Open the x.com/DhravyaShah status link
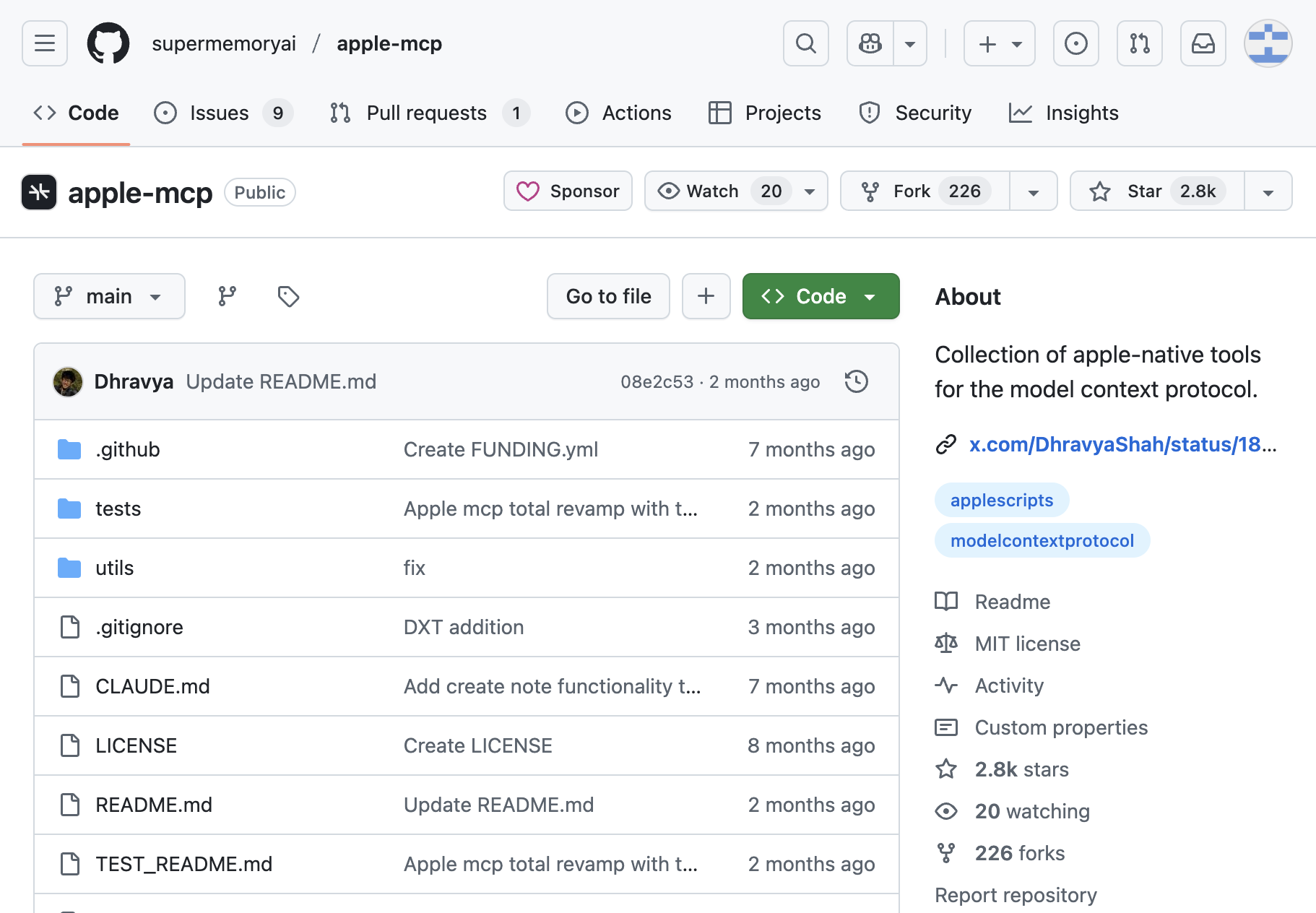Screen dimensions: 1316x913 coord(1122,444)
